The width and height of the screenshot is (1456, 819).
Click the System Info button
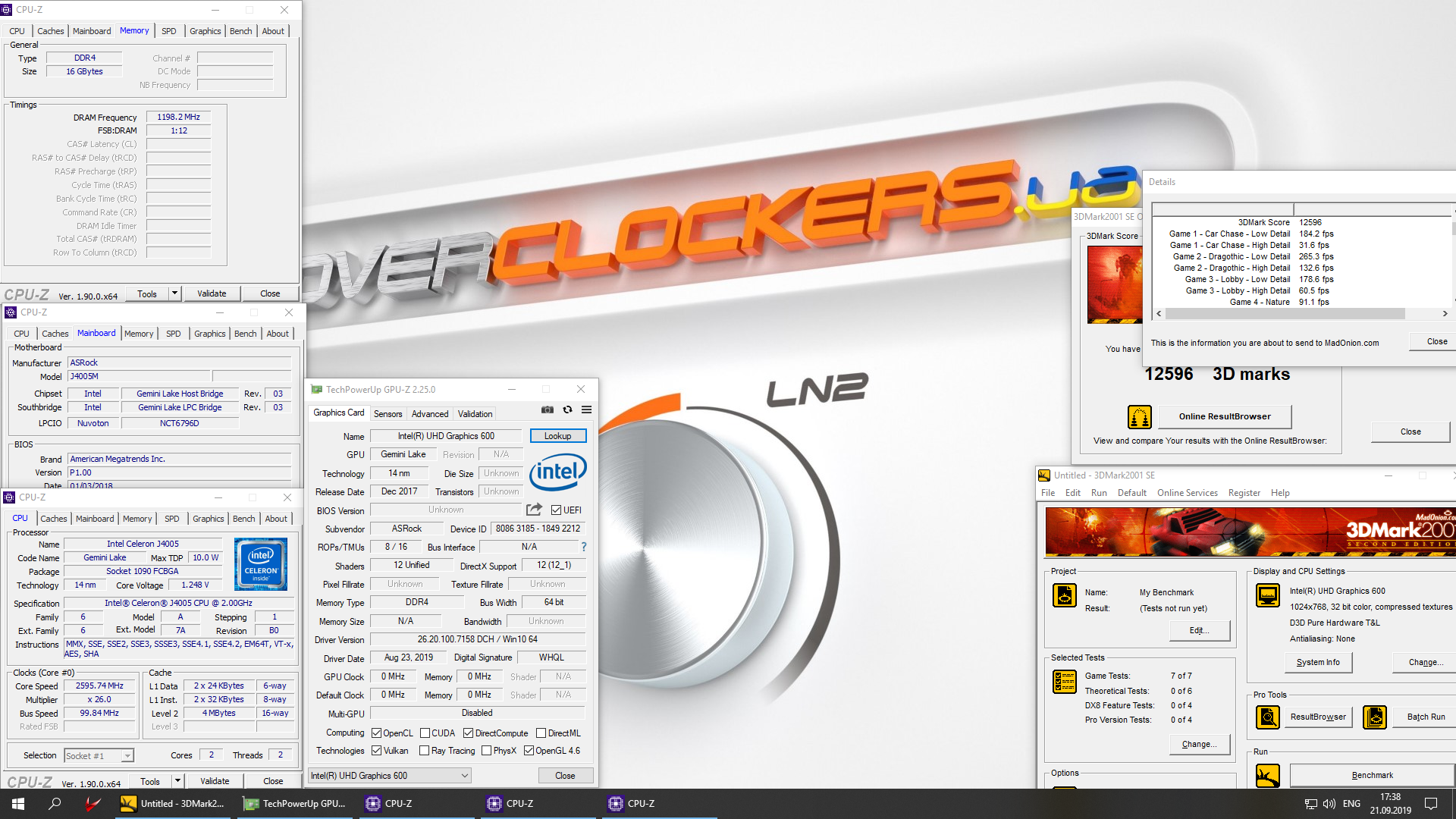[1318, 662]
